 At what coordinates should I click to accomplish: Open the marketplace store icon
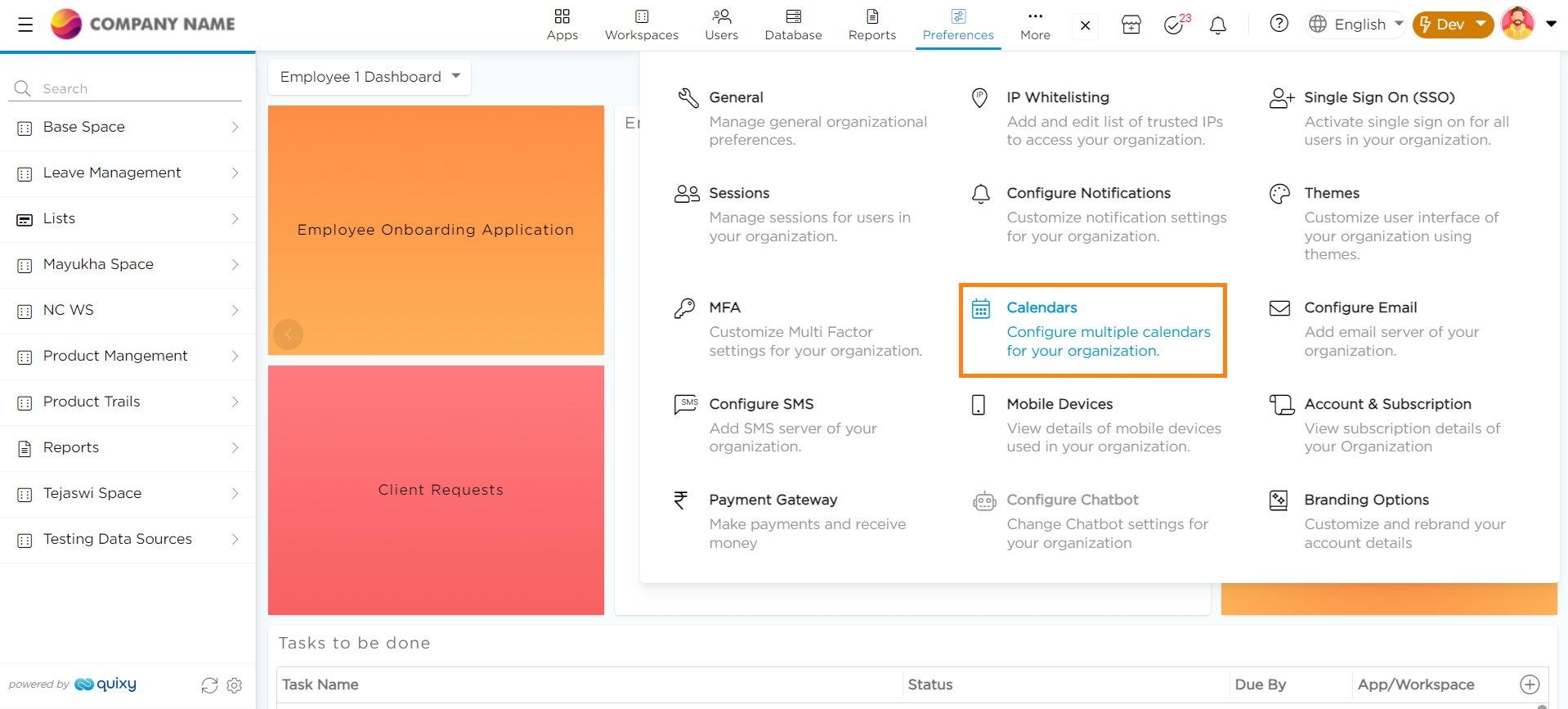tap(1131, 25)
